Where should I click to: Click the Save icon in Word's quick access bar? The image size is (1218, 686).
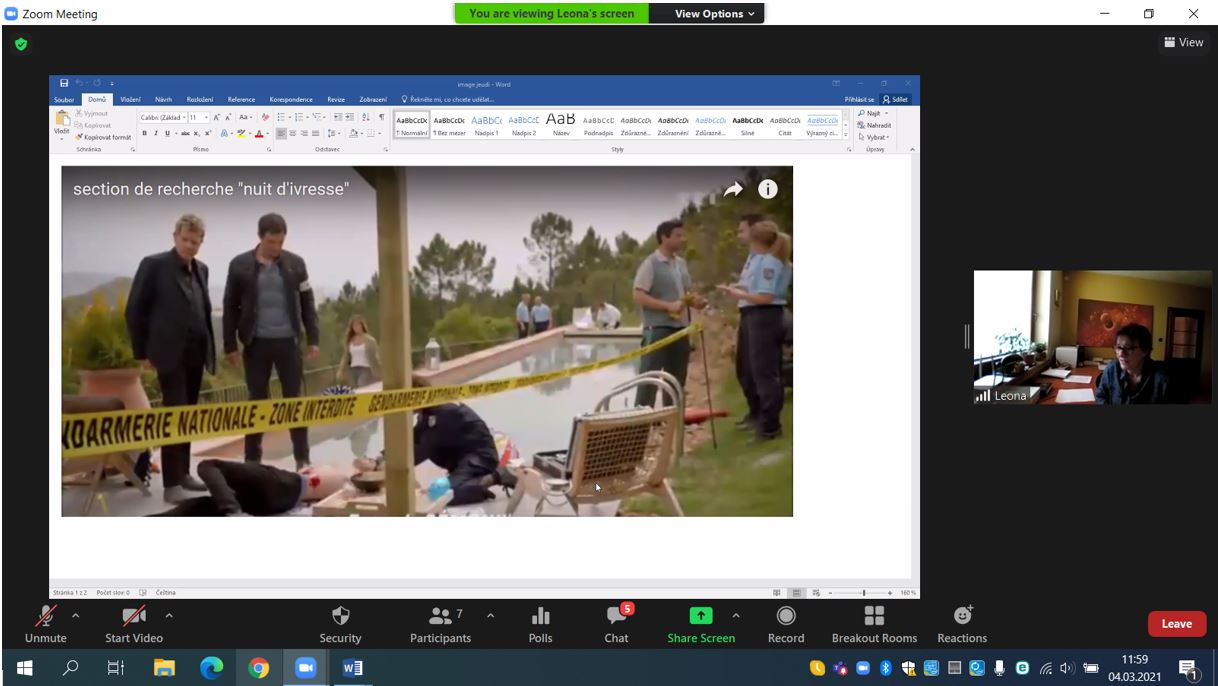64,83
